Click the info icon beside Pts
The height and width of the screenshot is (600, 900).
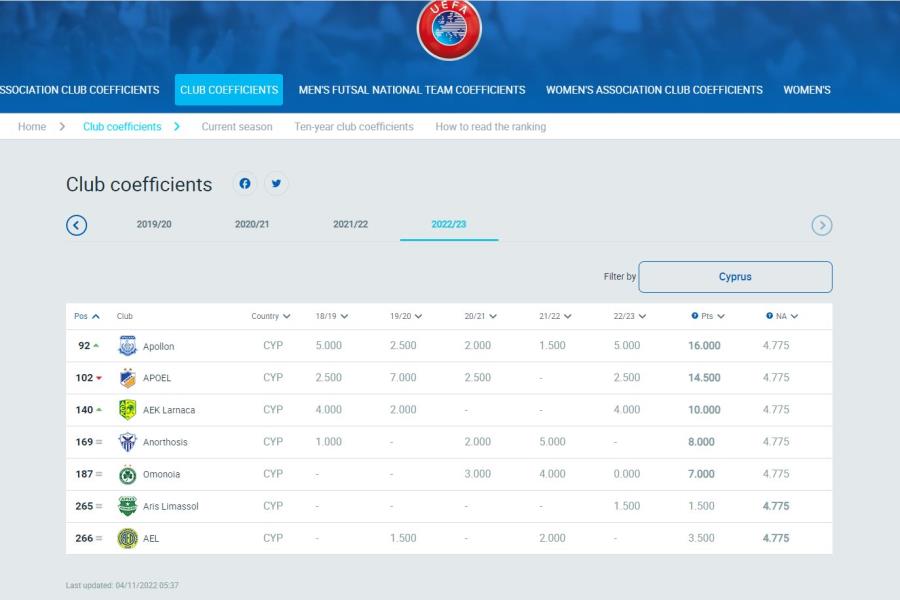[695, 316]
